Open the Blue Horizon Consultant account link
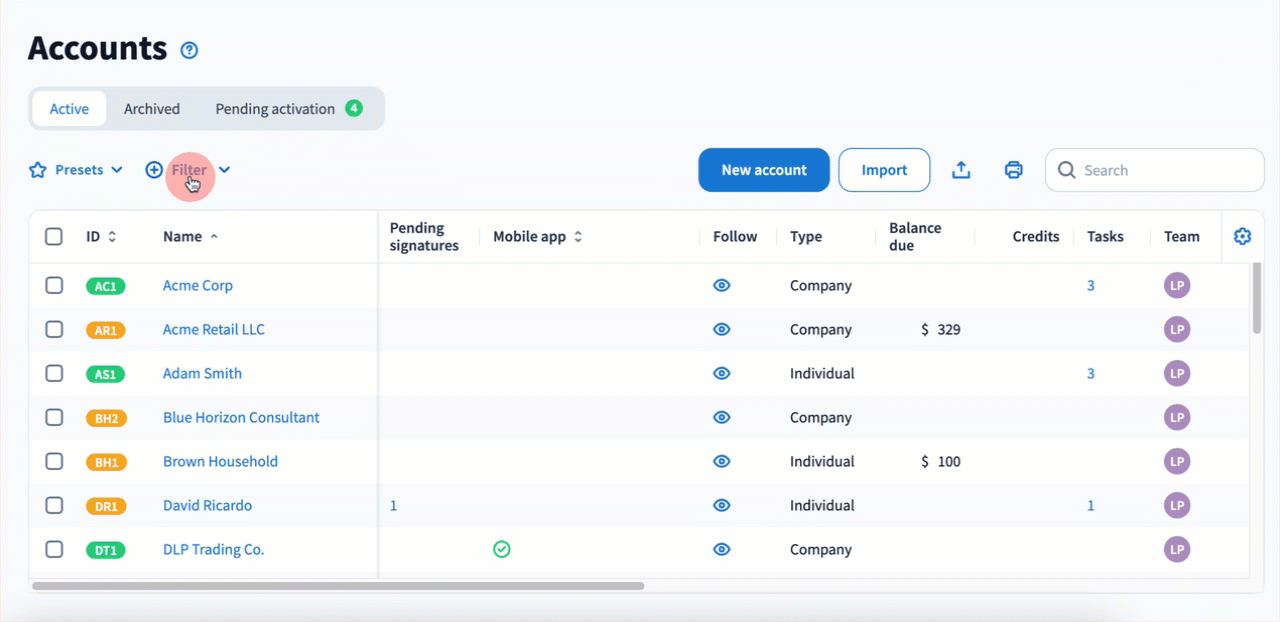 click(241, 417)
